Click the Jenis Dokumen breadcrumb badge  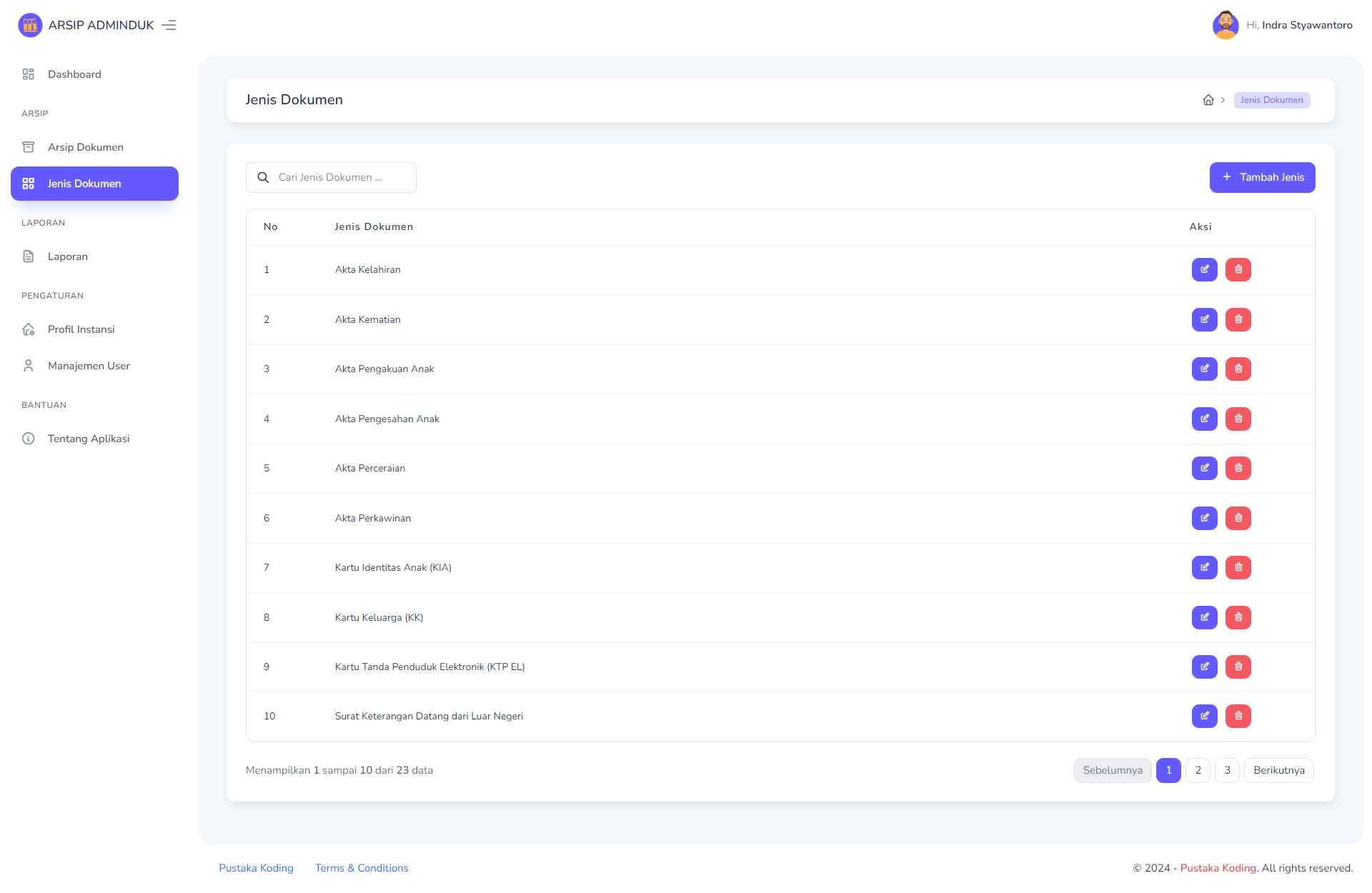coord(1272,100)
